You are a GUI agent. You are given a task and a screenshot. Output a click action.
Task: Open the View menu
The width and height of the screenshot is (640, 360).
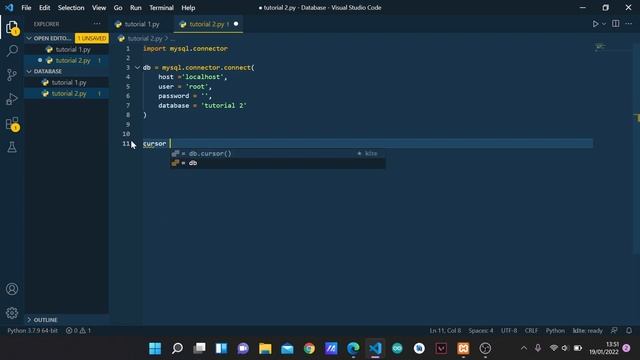tap(99, 8)
